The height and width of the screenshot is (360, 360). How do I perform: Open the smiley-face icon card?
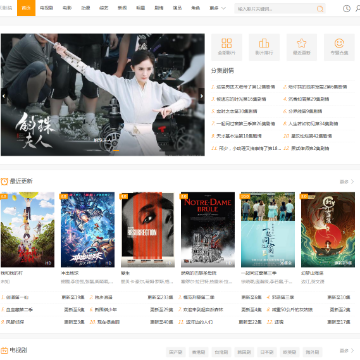click(339, 47)
